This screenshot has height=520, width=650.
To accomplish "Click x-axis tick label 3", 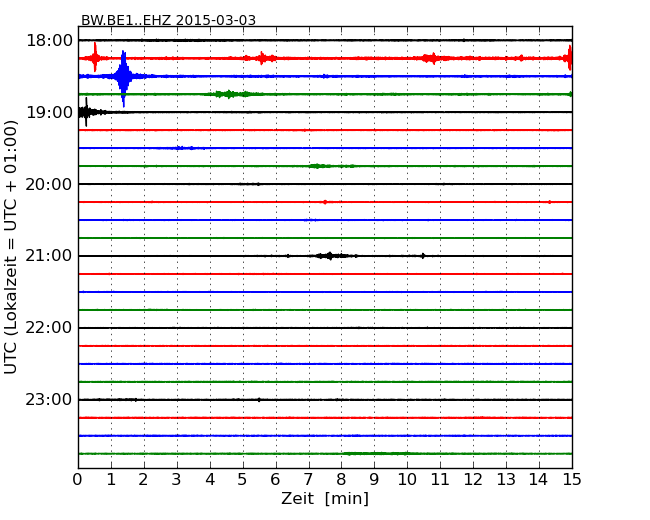I will (177, 480).
